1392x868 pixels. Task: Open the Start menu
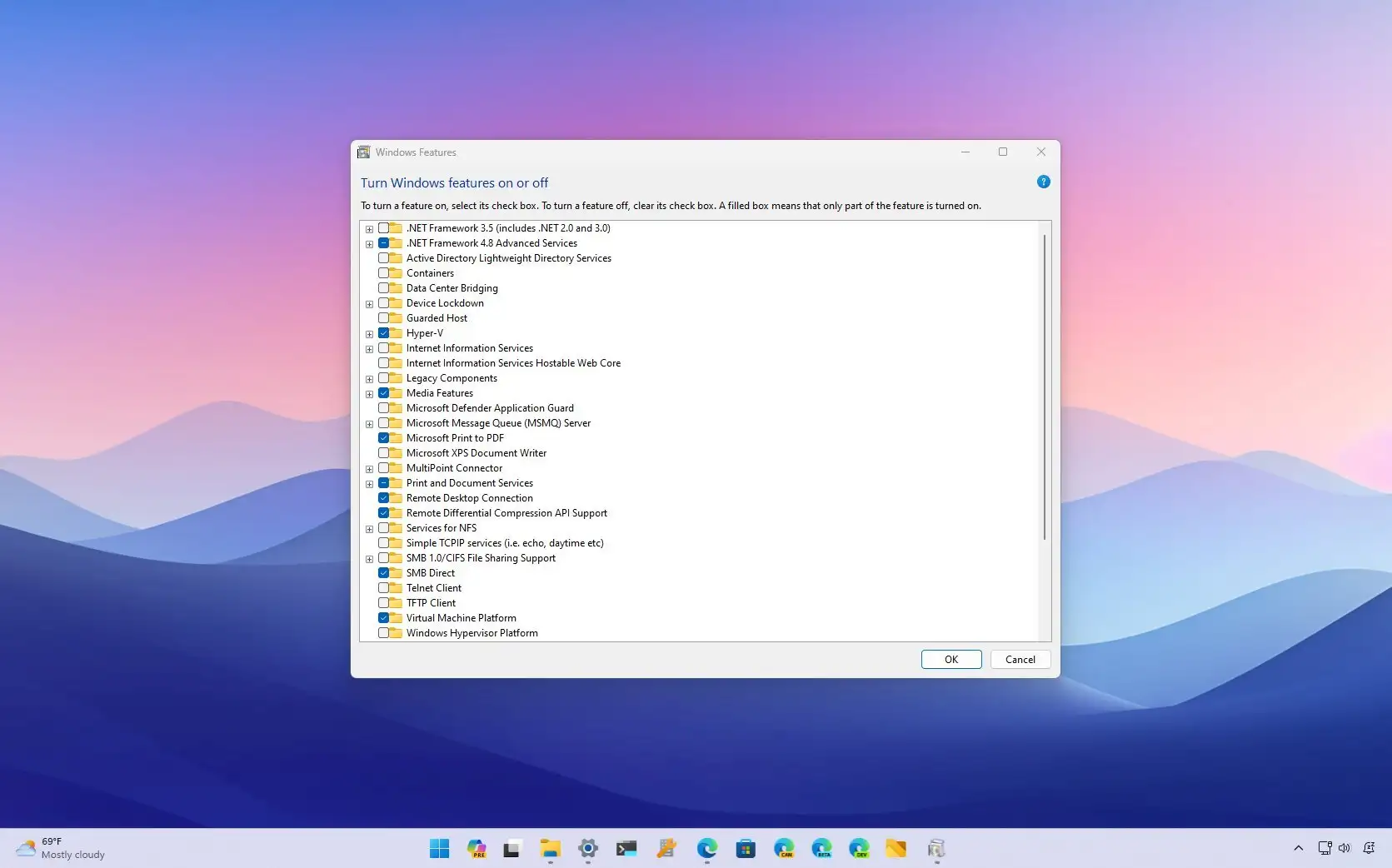(x=439, y=849)
